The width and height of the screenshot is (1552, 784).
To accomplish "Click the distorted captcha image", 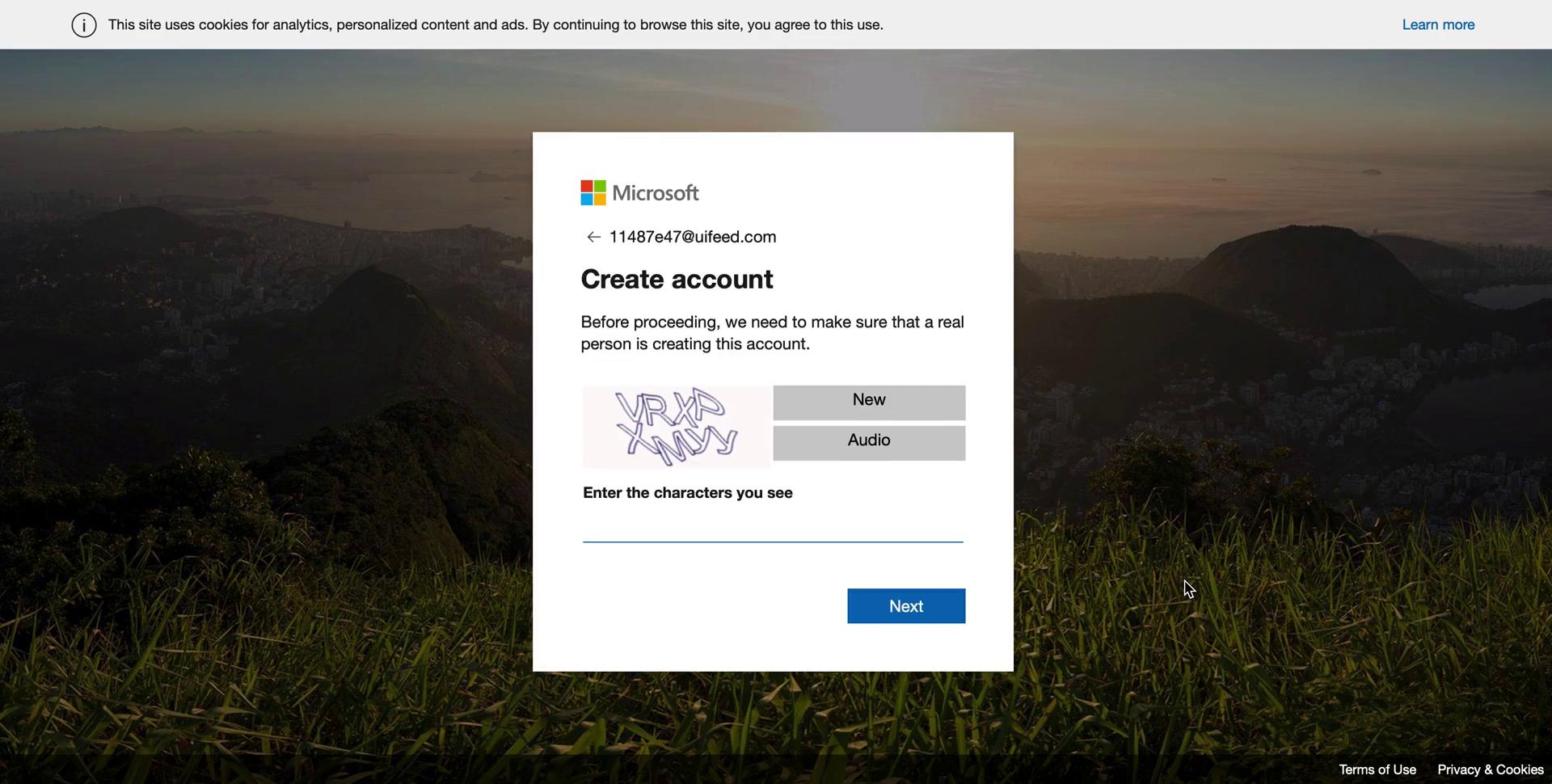I will (x=677, y=427).
